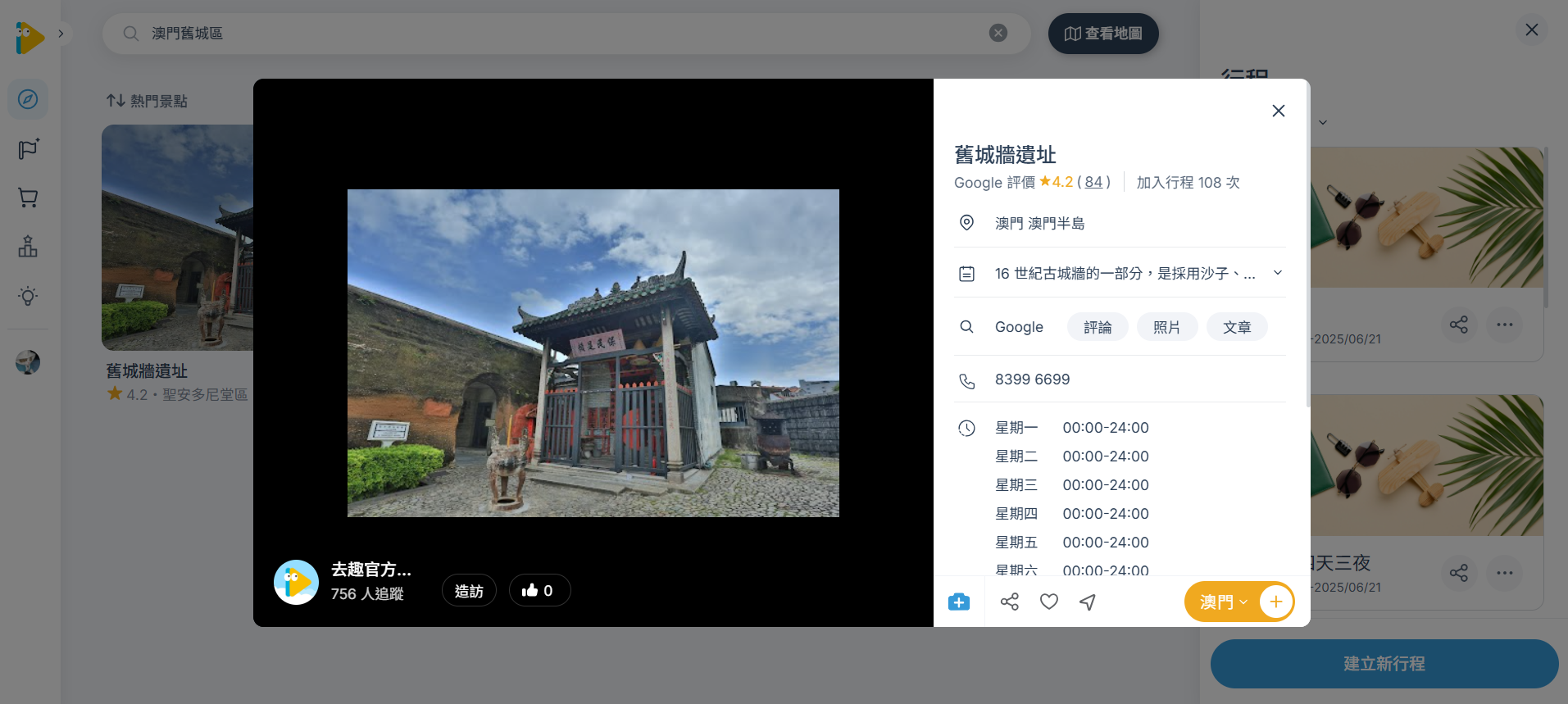Open the user profile avatar
The image size is (1568, 704).
[28, 362]
